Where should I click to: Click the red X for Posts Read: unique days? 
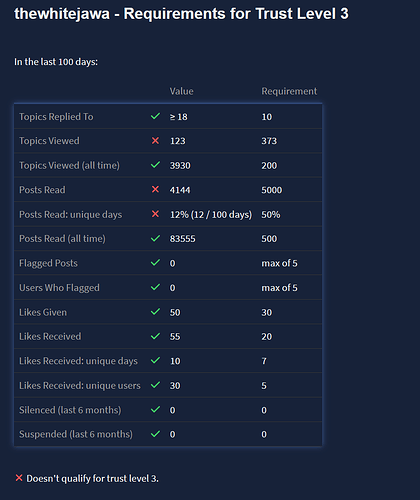pos(155,214)
